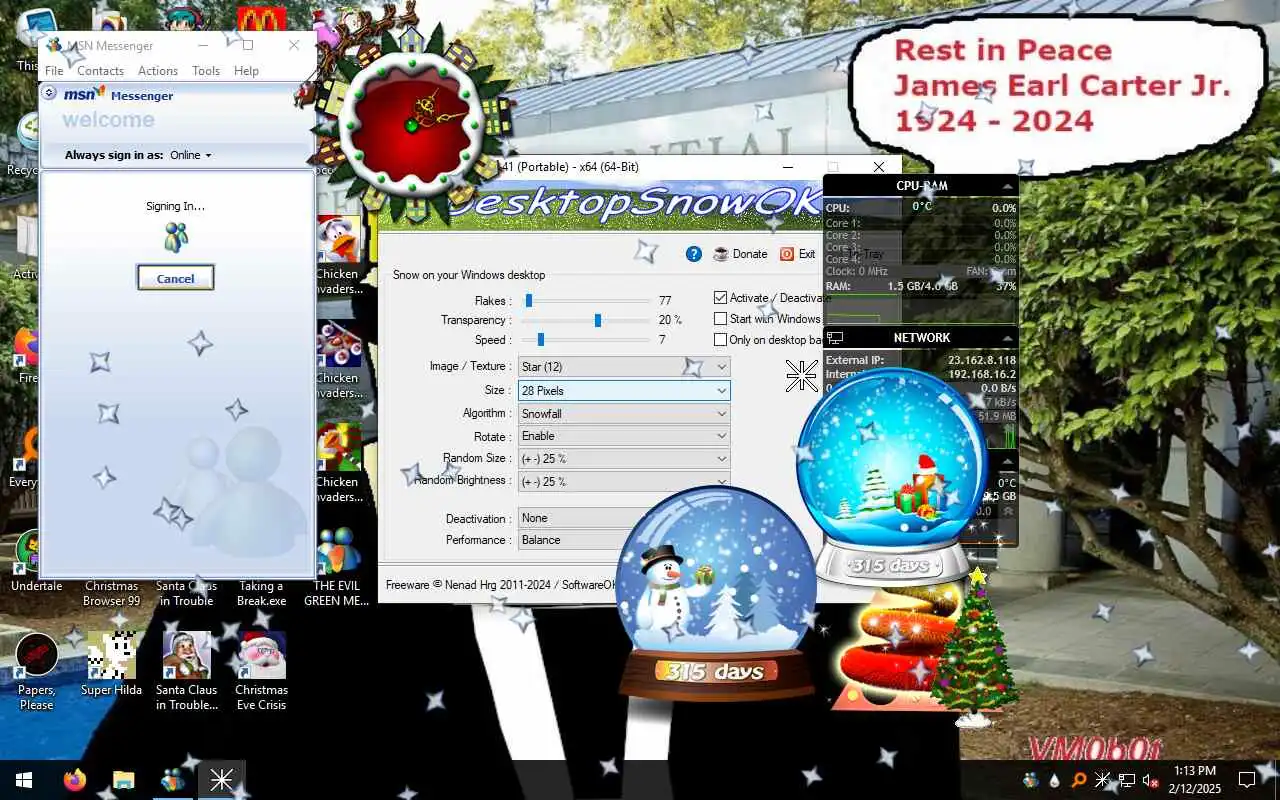
Task: Select the Undertale desktop shortcut
Action: (36, 562)
